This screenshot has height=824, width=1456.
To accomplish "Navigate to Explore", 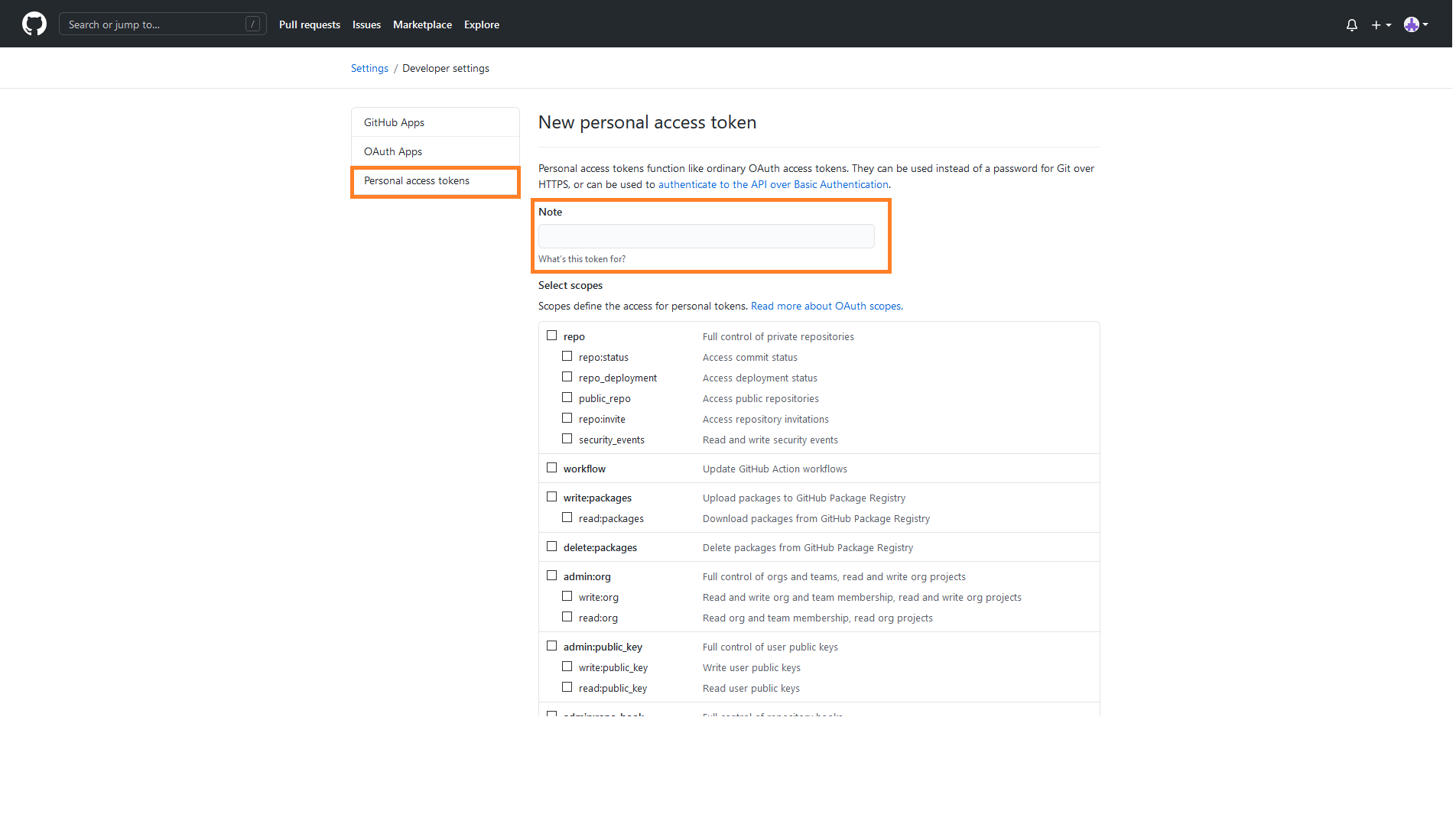I will pyautogui.click(x=481, y=24).
